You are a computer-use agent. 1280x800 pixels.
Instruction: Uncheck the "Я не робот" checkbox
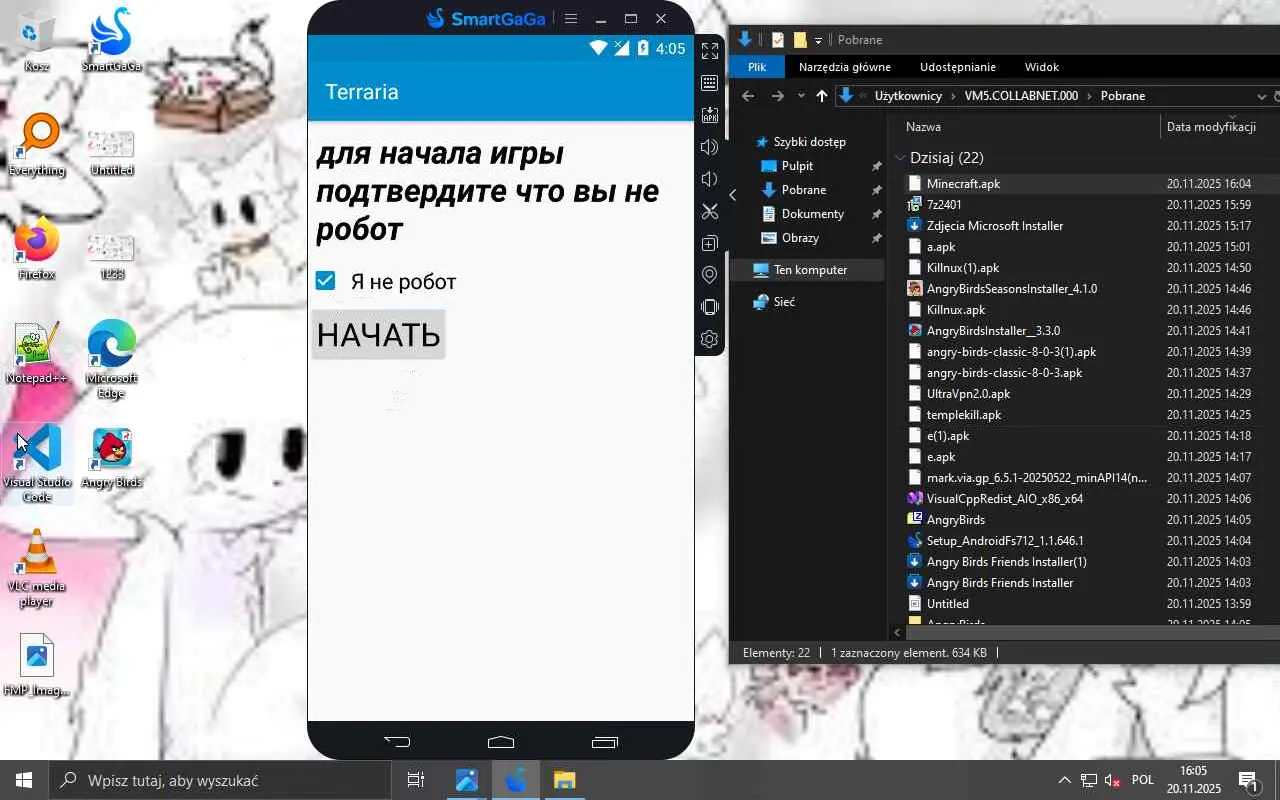click(x=325, y=281)
